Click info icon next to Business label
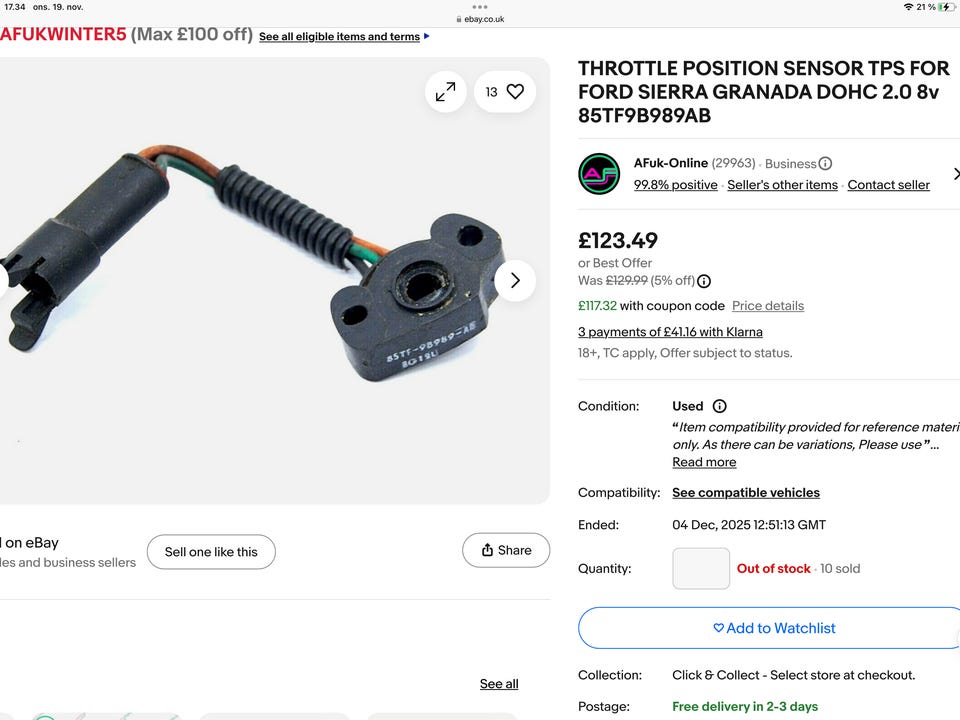The image size is (960, 720). point(825,164)
